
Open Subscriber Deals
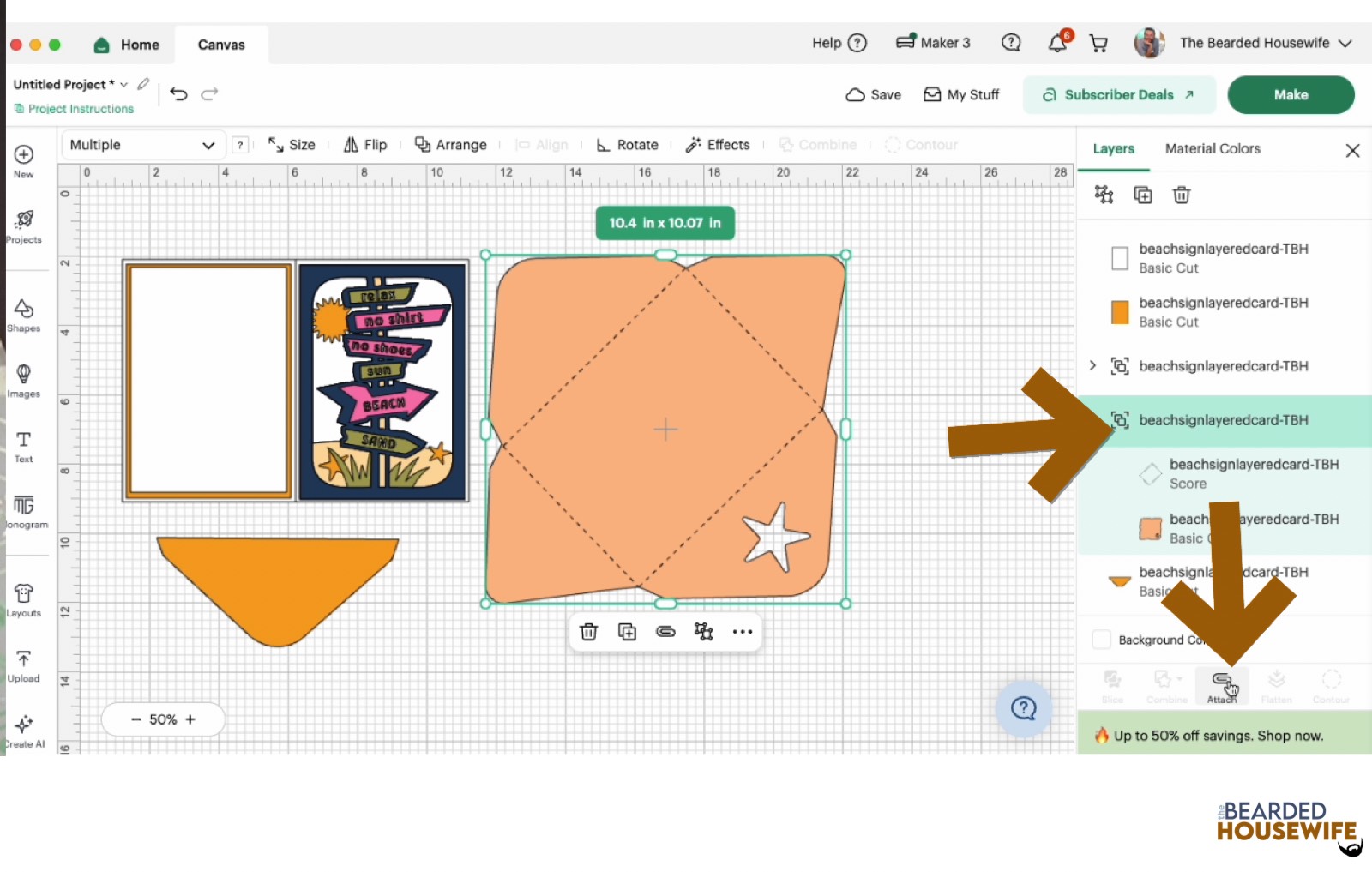[1119, 94]
